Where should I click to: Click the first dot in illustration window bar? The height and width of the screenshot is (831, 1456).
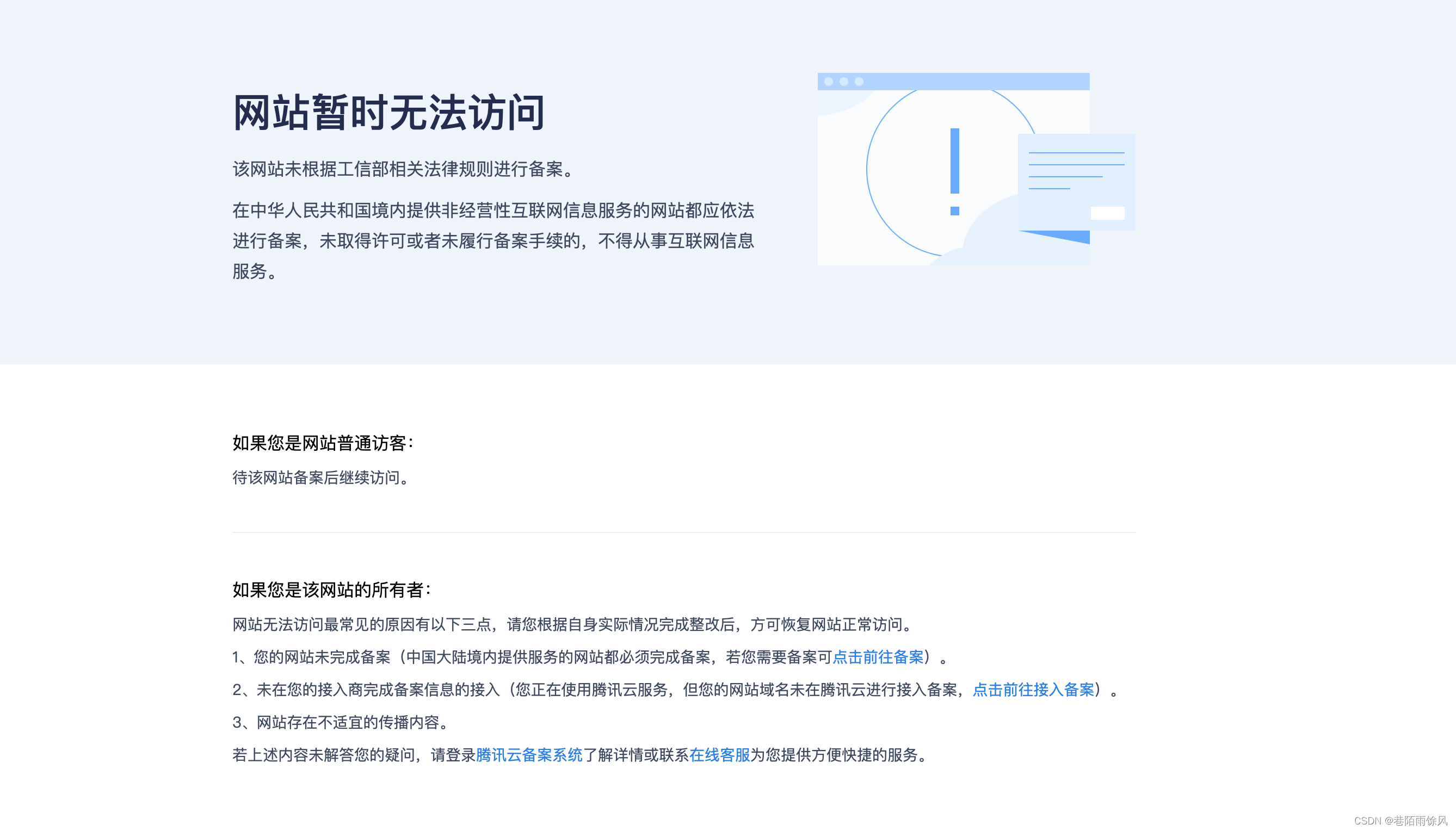click(x=829, y=82)
